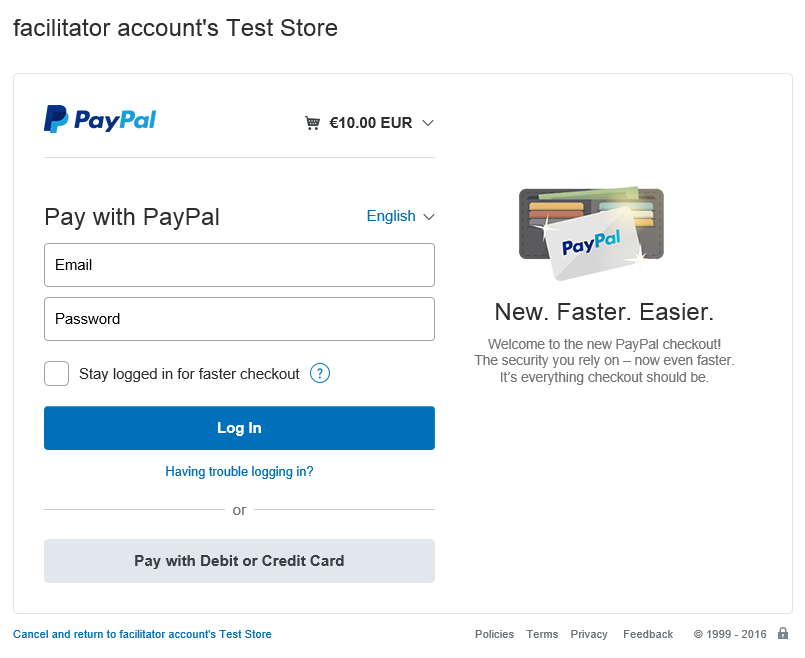Click the help question mark icon
Screen dimensions: 805x658
pos(320,374)
